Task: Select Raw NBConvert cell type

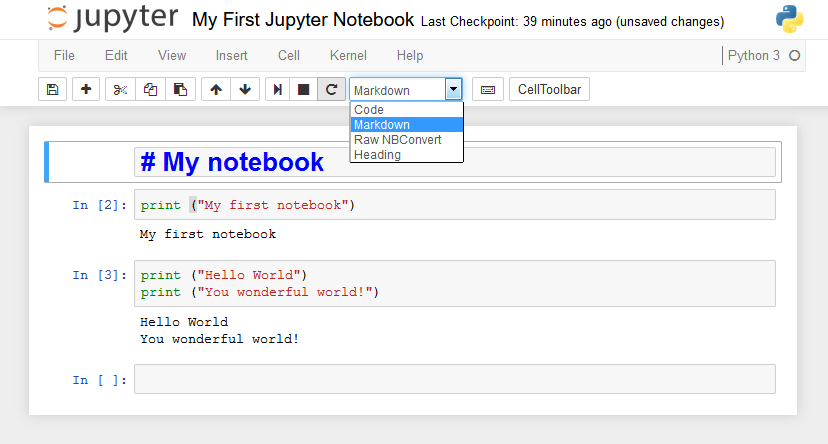Action: pos(407,140)
